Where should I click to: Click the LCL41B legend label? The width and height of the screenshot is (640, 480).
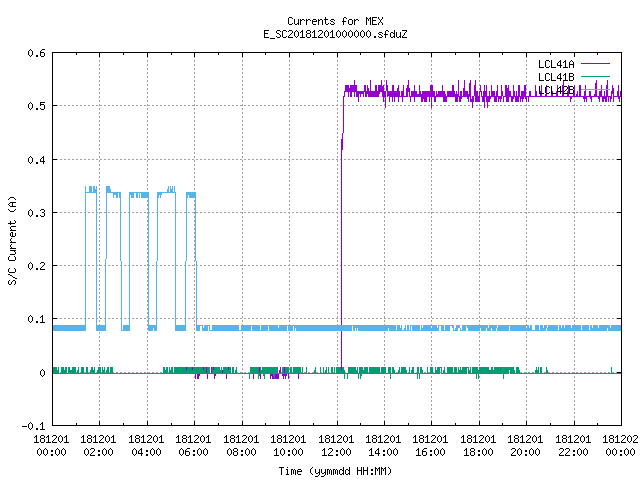[x=556, y=77]
